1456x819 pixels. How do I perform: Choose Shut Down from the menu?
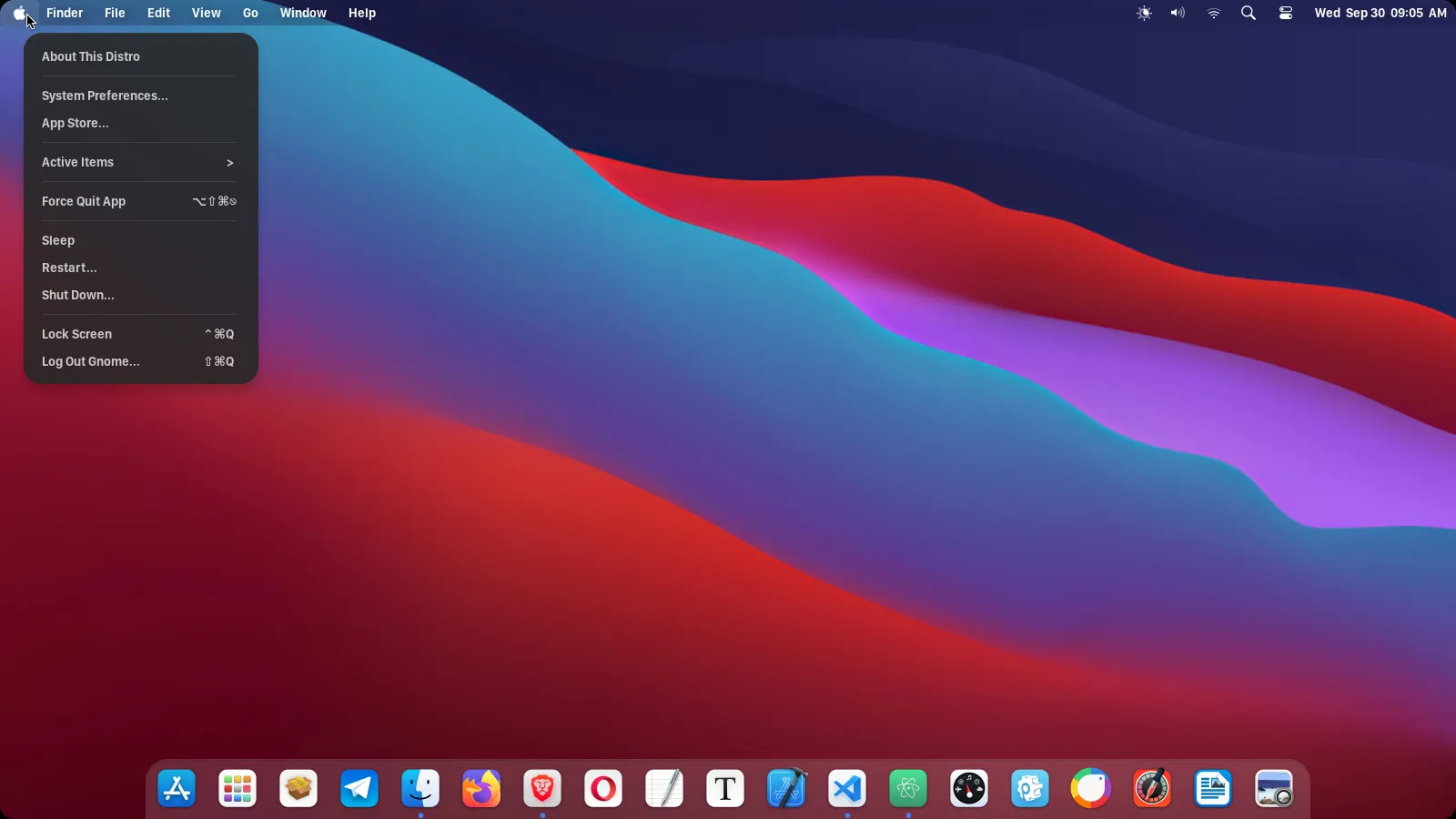click(x=77, y=295)
